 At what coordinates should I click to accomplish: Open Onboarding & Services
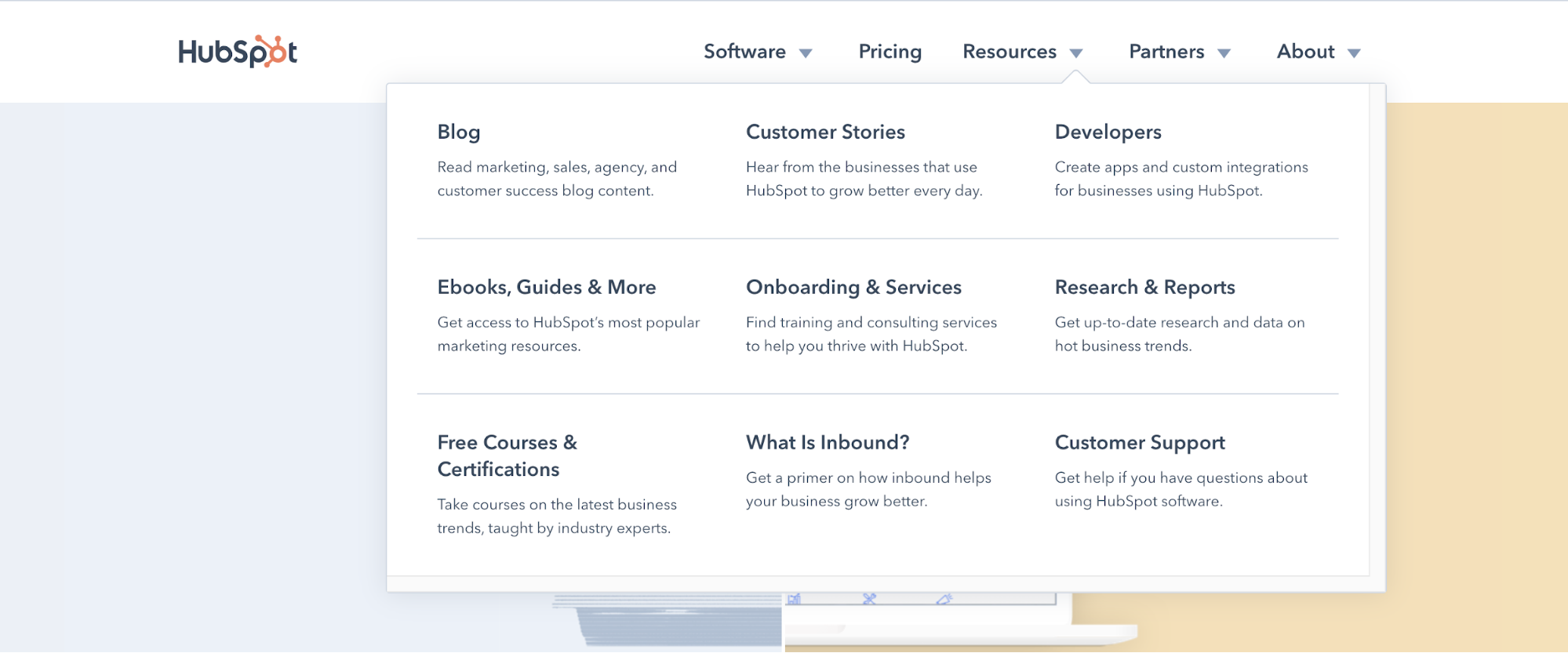853,288
